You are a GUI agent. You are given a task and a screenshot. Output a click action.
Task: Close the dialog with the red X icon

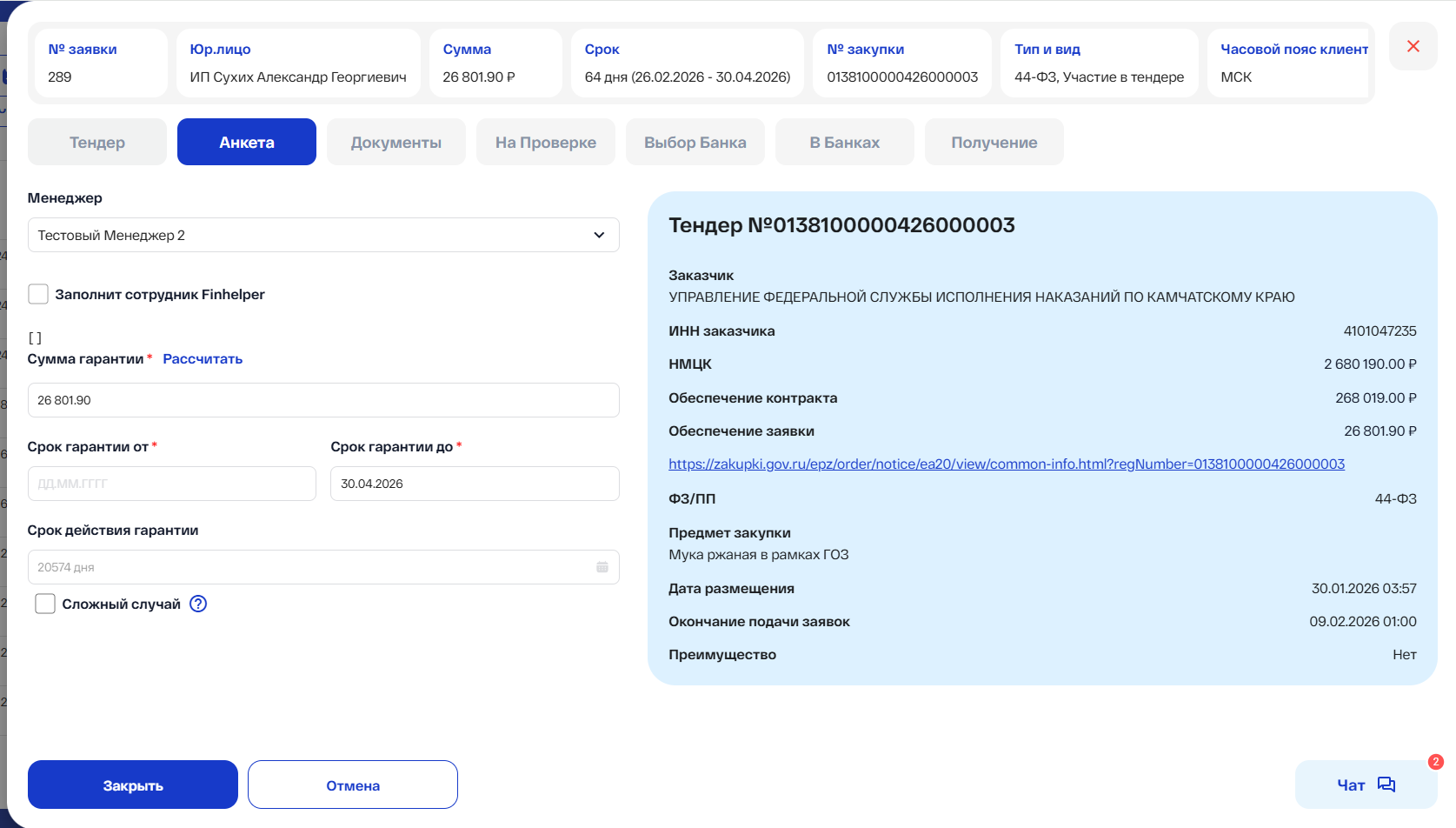pyautogui.click(x=1413, y=46)
